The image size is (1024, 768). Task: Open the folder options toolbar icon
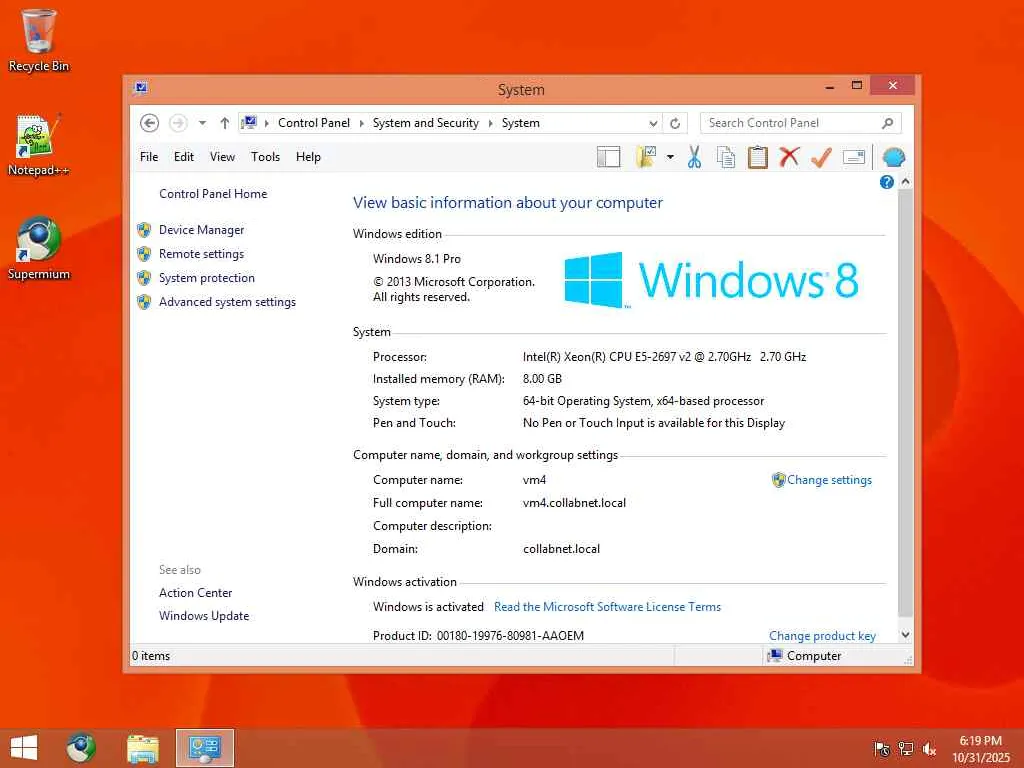647,157
